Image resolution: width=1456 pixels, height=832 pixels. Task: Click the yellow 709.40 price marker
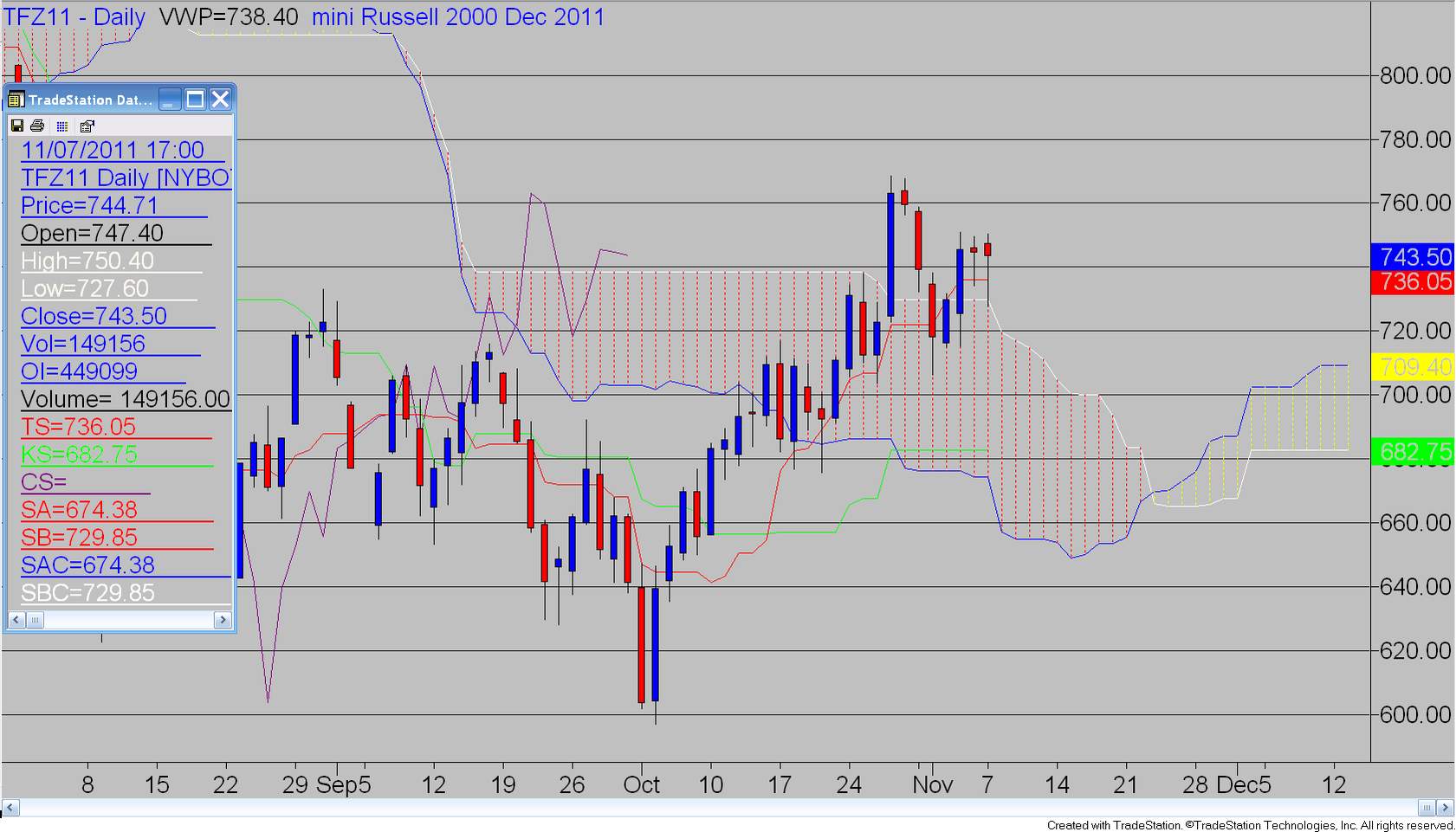point(1414,367)
